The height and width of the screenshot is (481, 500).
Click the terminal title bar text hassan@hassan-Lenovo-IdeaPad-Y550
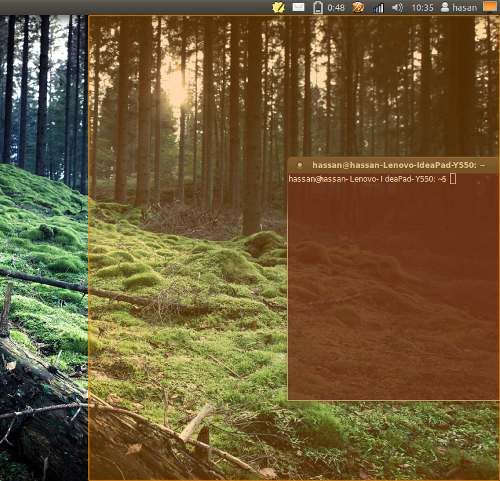(x=399, y=165)
